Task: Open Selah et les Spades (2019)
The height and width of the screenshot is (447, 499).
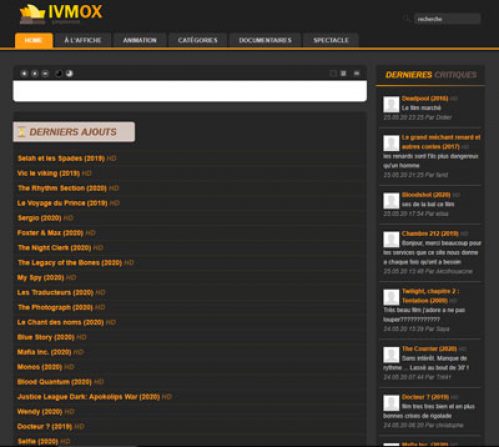Action: [x=61, y=158]
